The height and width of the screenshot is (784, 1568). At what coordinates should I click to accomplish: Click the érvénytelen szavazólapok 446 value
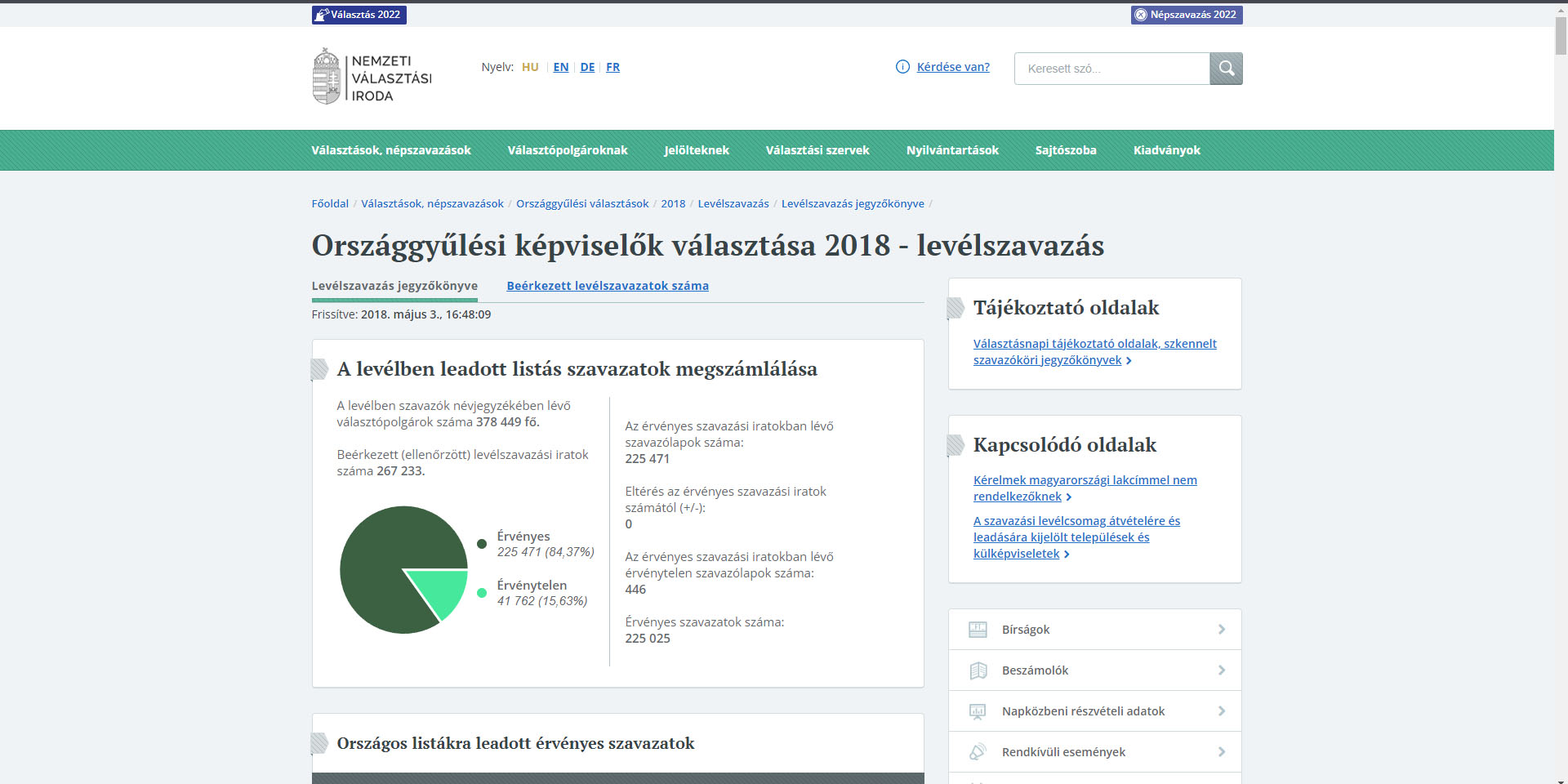pyautogui.click(x=635, y=590)
